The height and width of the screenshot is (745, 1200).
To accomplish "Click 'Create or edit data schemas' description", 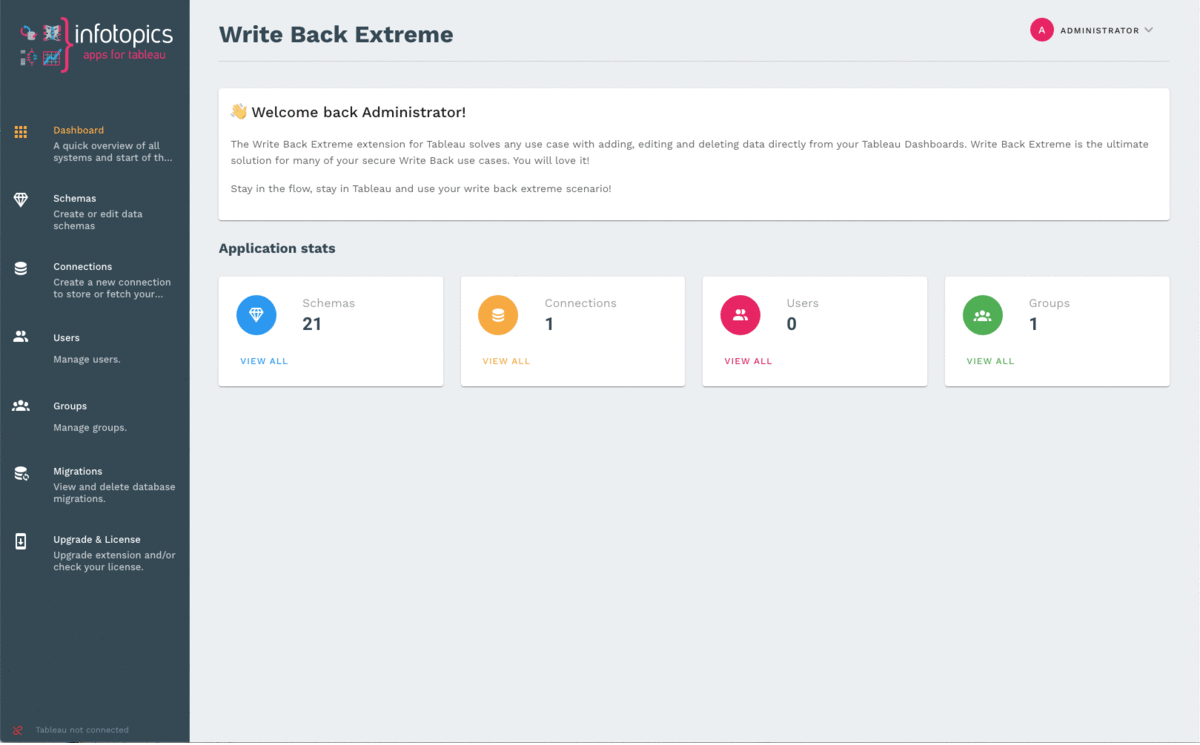I will pyautogui.click(x=98, y=220).
